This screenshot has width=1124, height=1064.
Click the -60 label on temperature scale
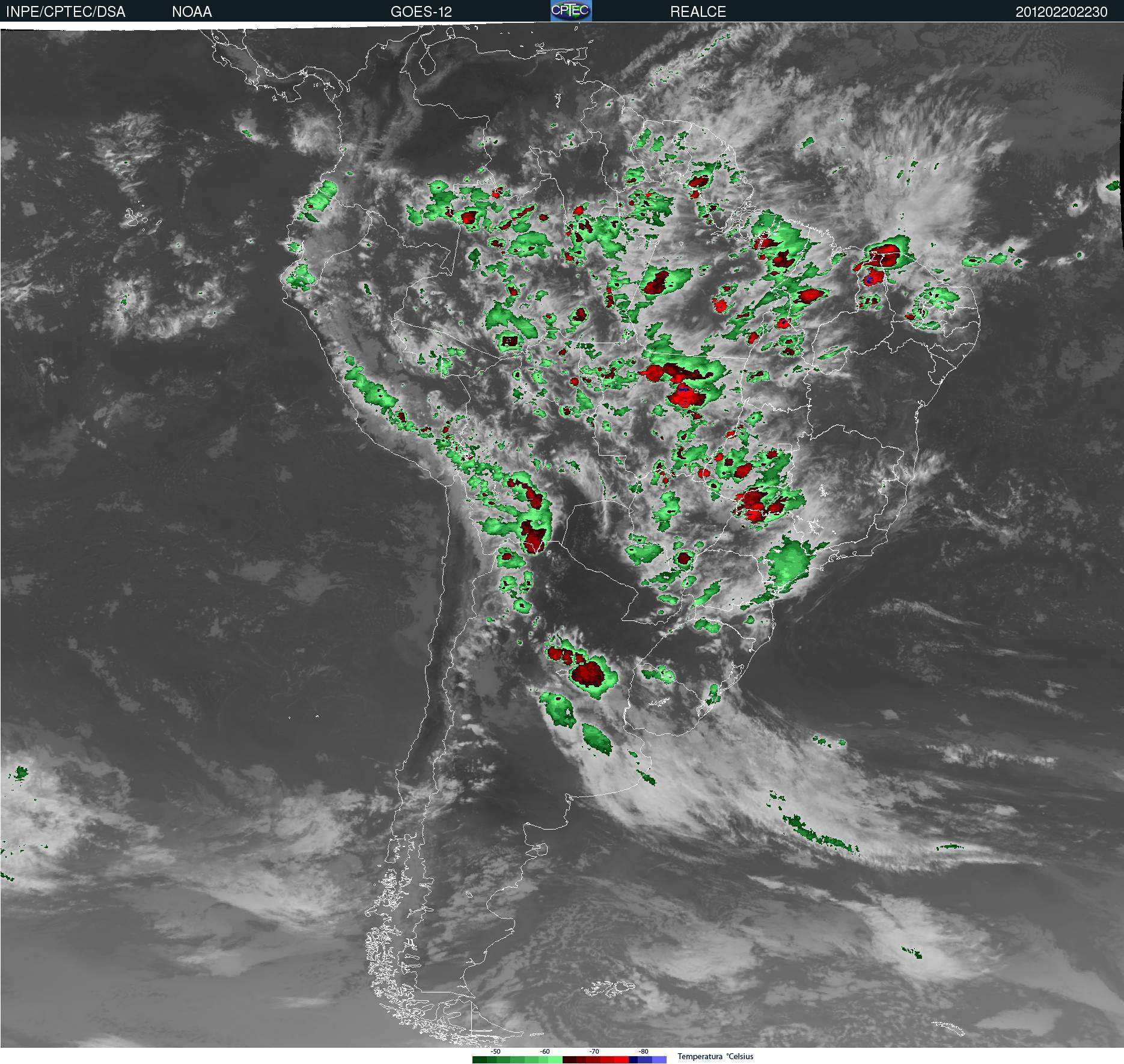coord(545,1052)
